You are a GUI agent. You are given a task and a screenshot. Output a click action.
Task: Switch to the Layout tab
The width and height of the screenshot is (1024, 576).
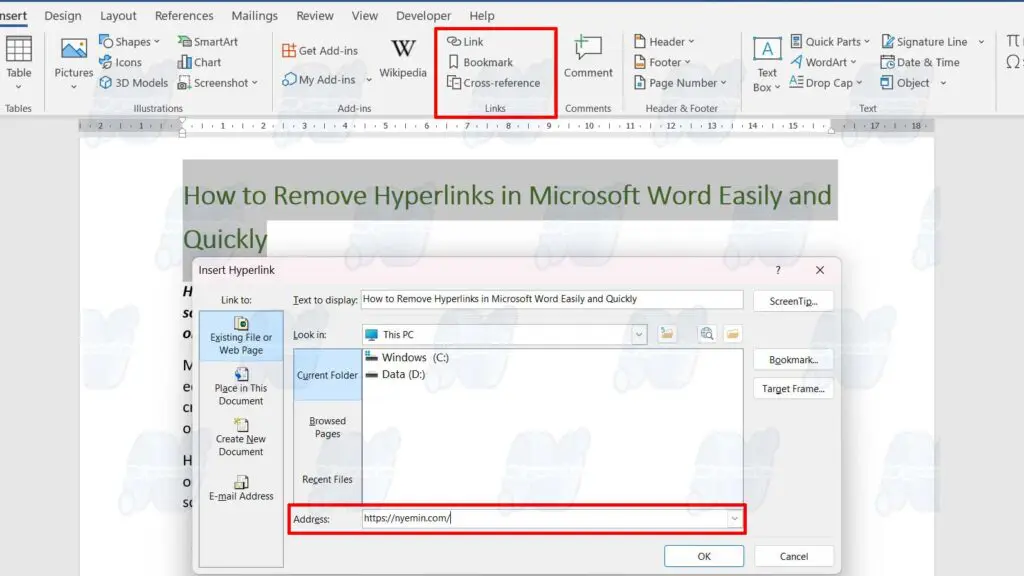118,16
